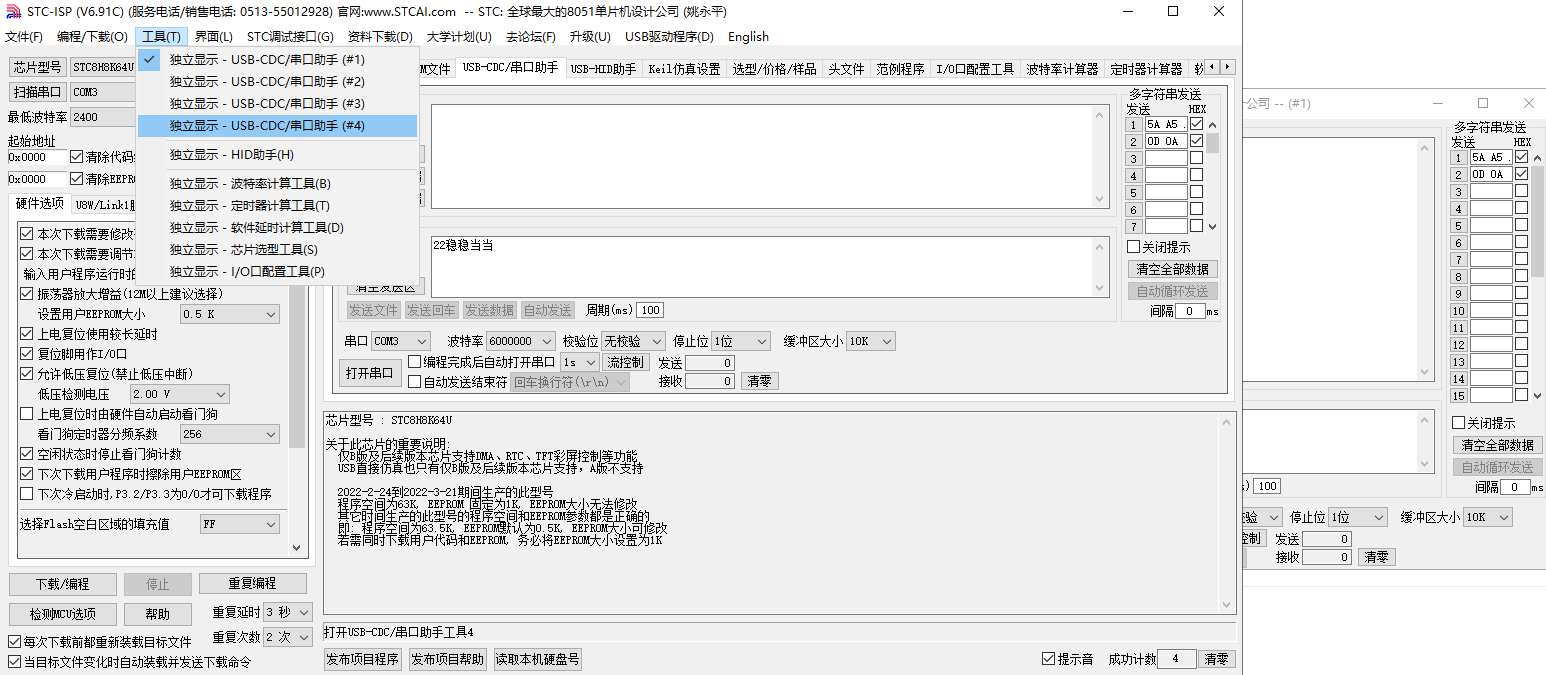Open 串口 COM3 dropdown in serial assistant

pos(401,341)
